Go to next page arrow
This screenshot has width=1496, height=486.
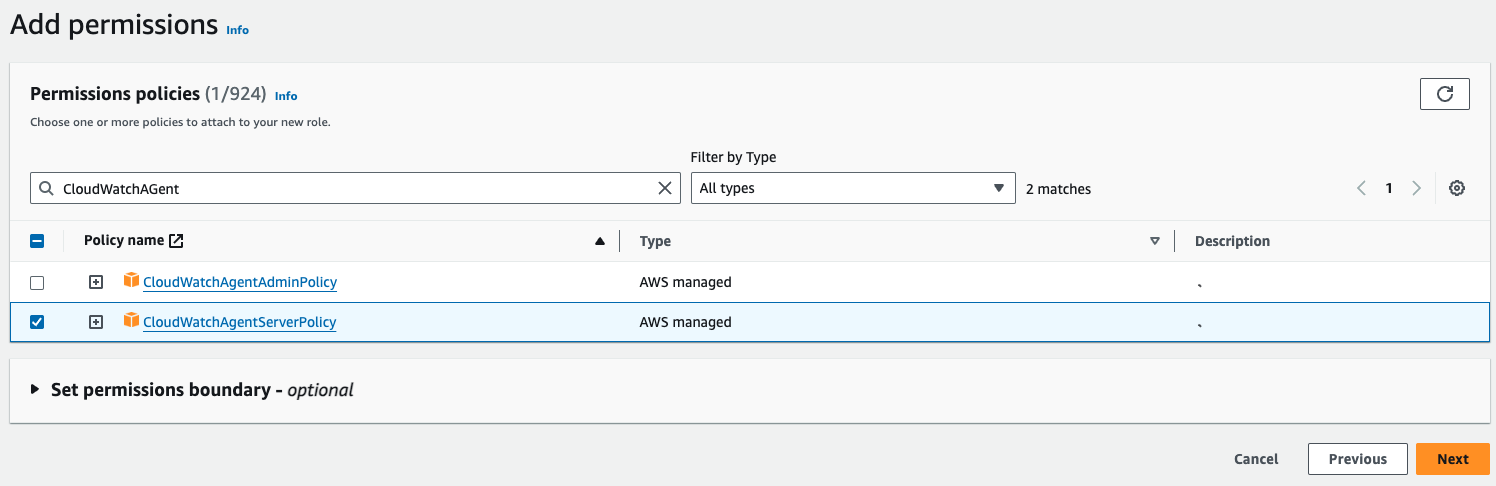click(x=1416, y=188)
